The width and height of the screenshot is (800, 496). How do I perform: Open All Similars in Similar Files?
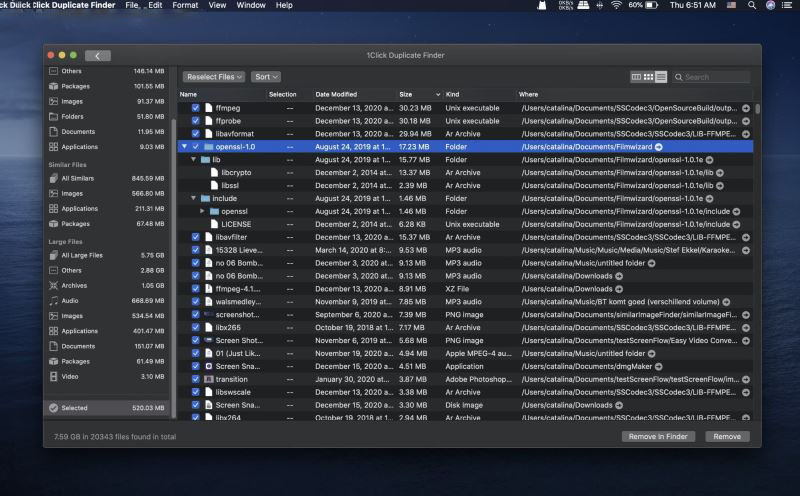pos(107,179)
